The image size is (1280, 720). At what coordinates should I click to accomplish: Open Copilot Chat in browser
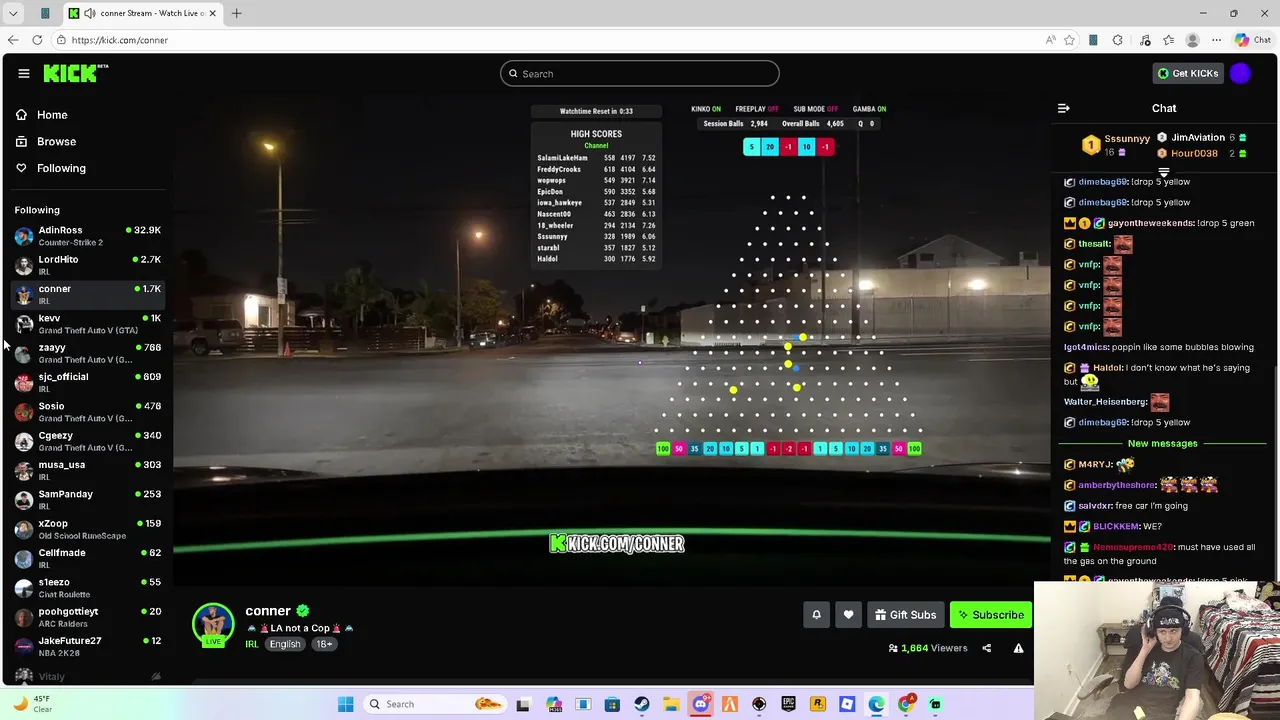pos(1253,40)
